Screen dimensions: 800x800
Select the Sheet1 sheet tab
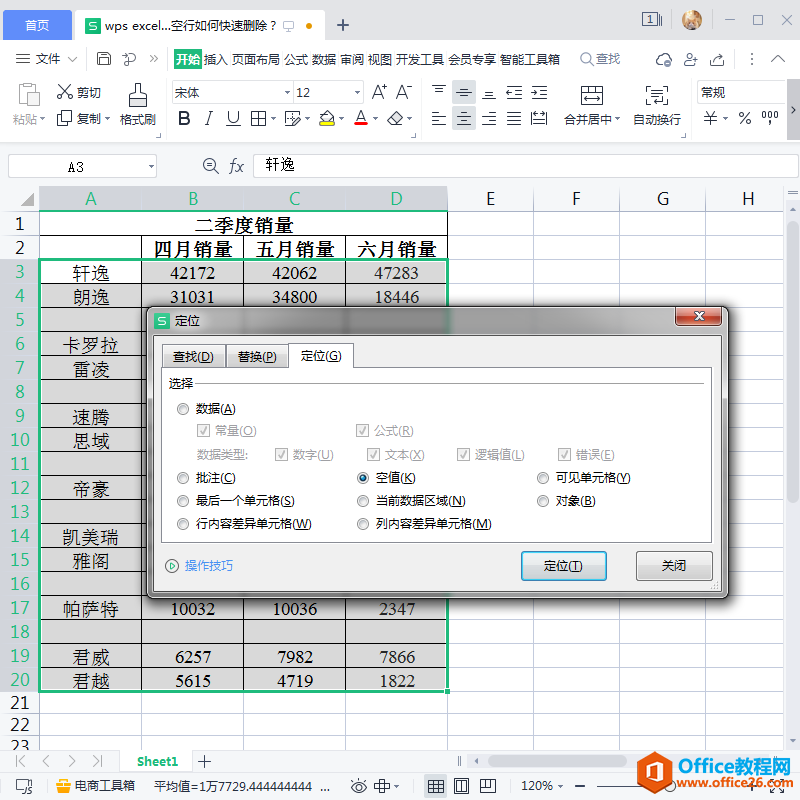157,761
